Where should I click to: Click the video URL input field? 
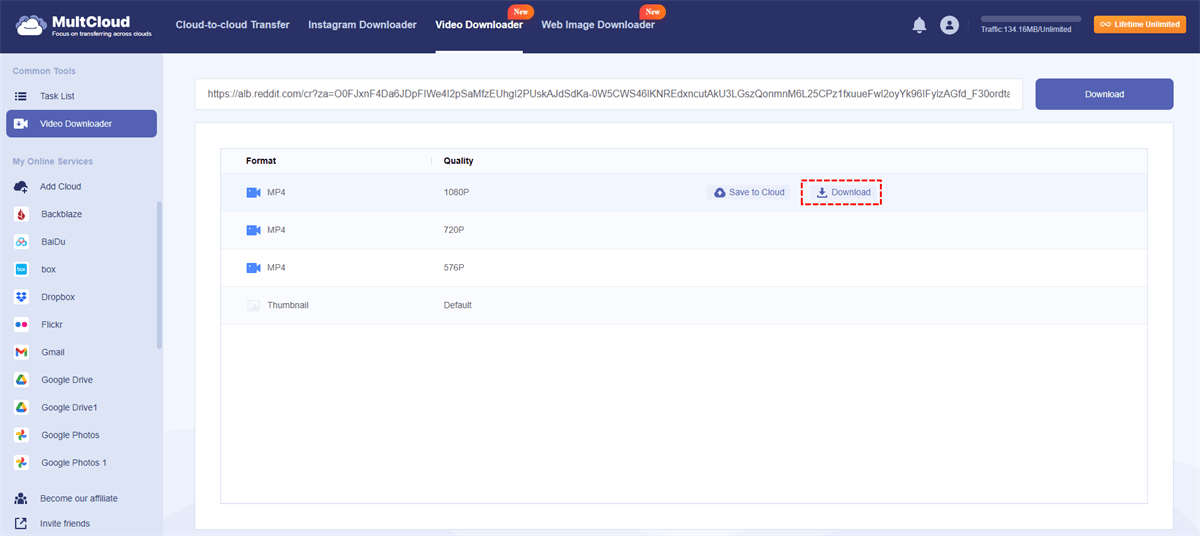coord(609,94)
